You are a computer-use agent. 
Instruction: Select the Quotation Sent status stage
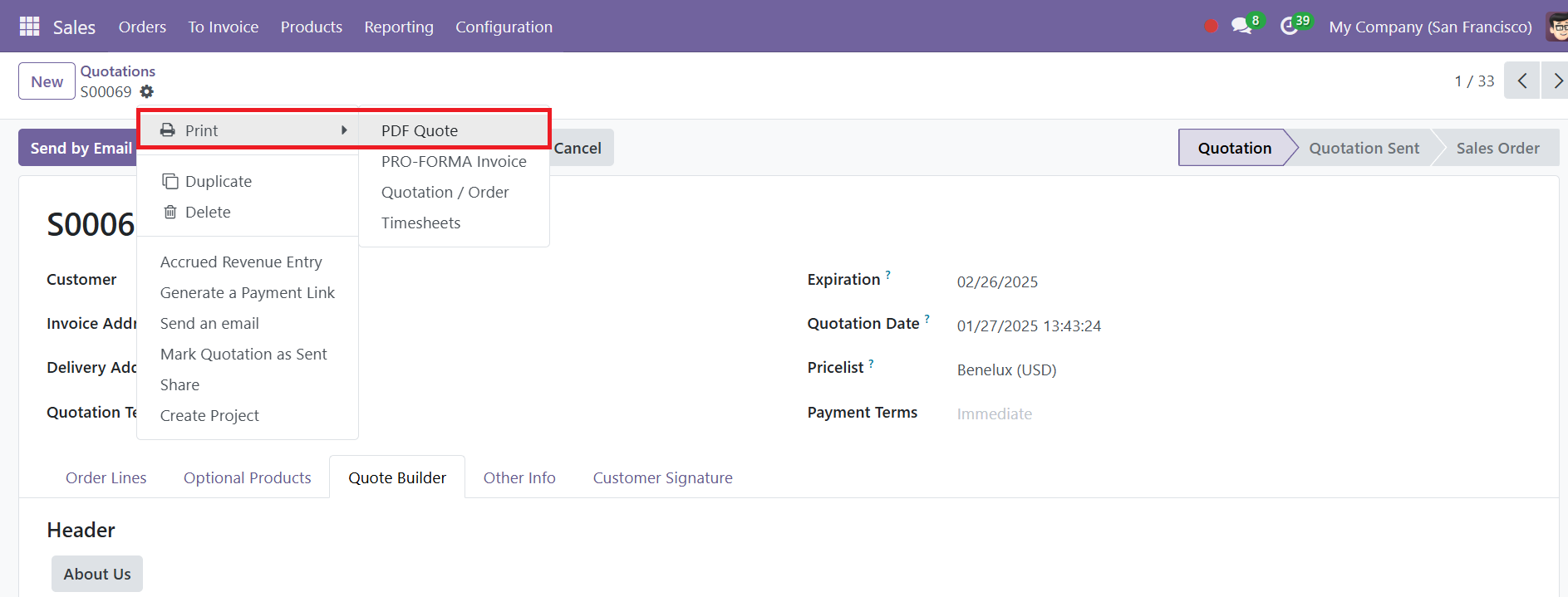tap(1364, 148)
